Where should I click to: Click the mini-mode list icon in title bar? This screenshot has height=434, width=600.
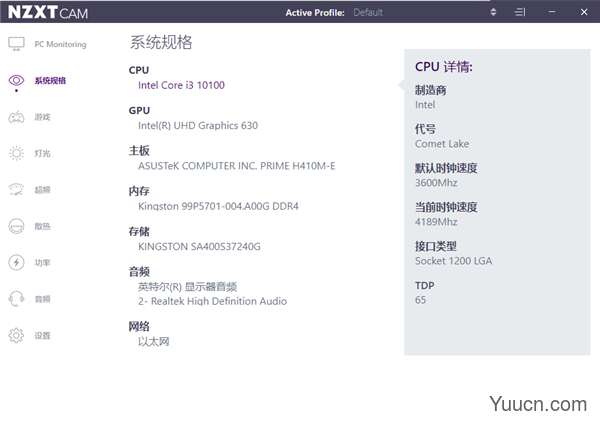(x=520, y=12)
